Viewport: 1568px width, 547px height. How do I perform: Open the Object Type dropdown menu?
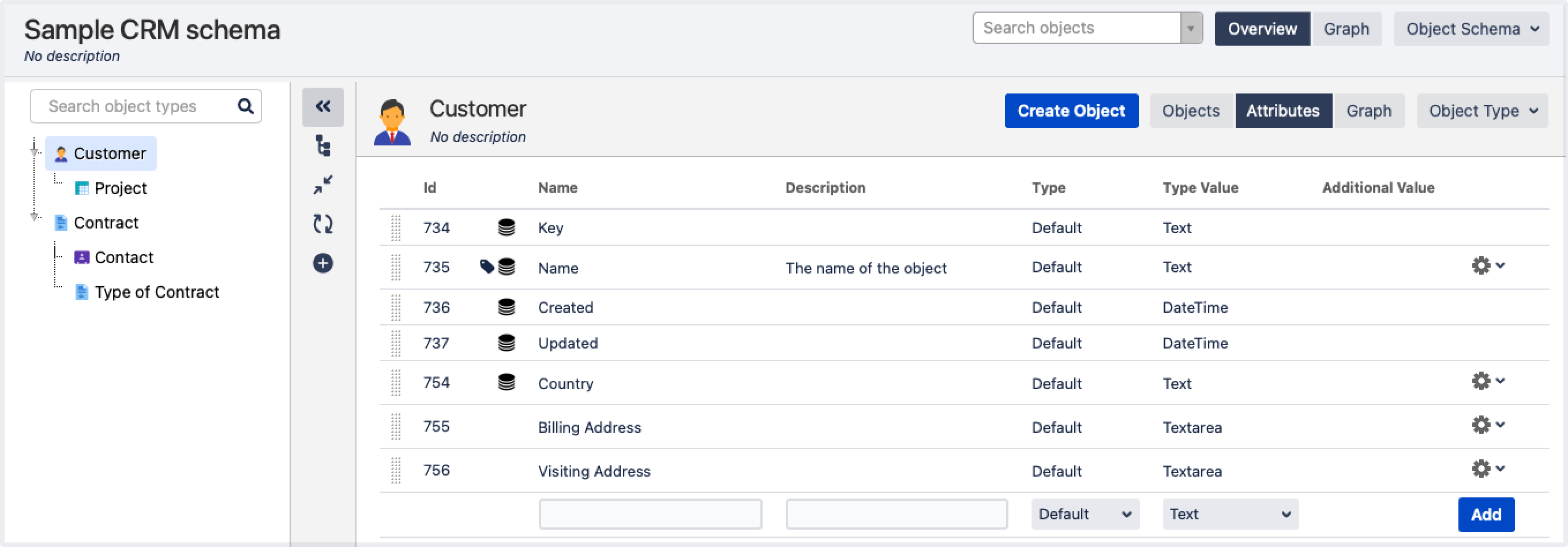pyautogui.click(x=1481, y=111)
